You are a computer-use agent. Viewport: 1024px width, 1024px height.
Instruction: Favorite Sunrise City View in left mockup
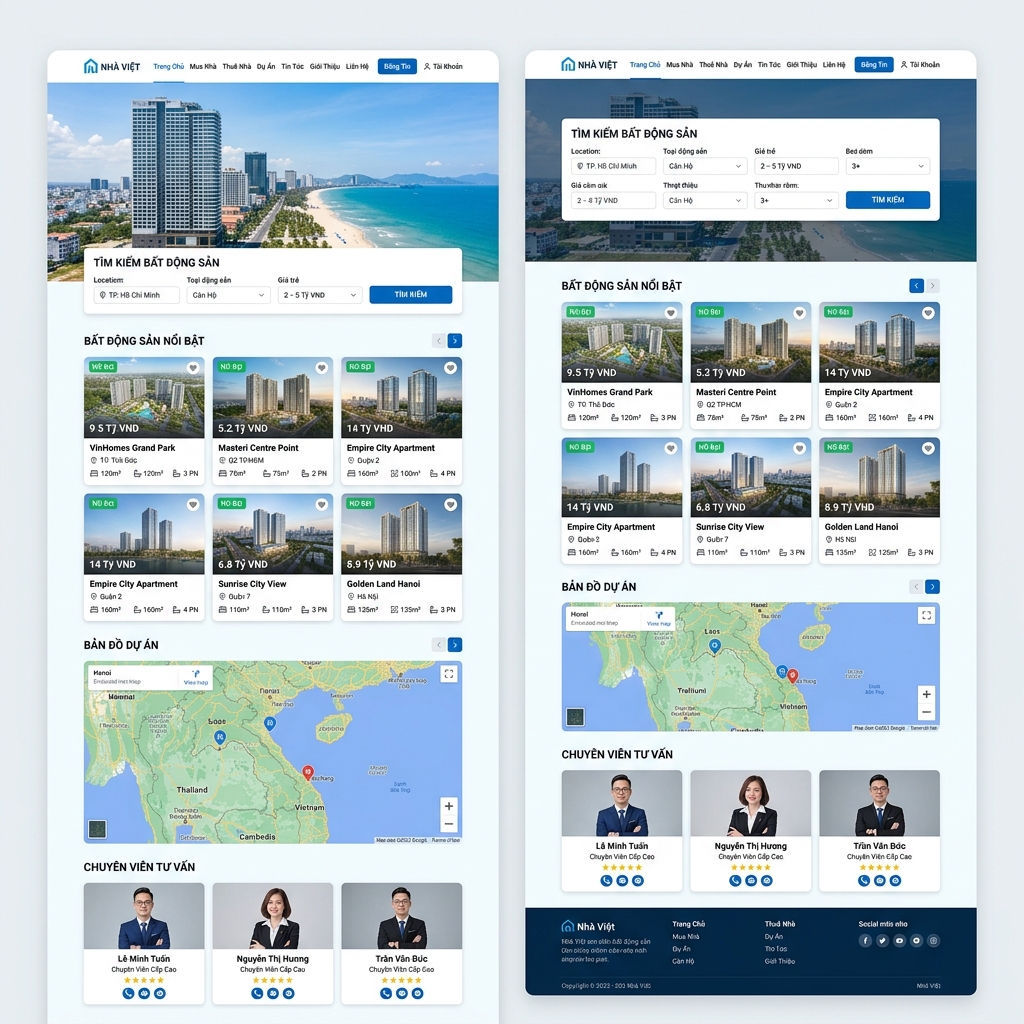click(321, 504)
